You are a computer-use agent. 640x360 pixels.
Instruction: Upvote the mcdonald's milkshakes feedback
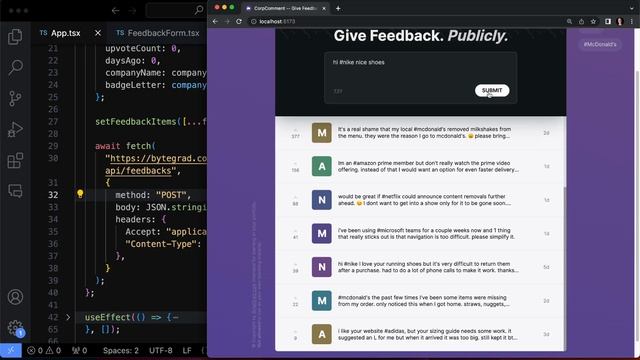(296, 133)
